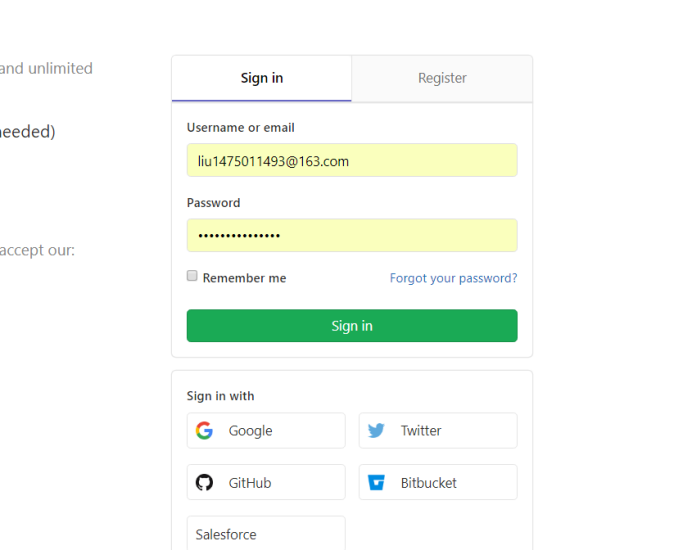This screenshot has height=551, width=693.
Task: Sign in with Bitbucket button
Action: (438, 483)
